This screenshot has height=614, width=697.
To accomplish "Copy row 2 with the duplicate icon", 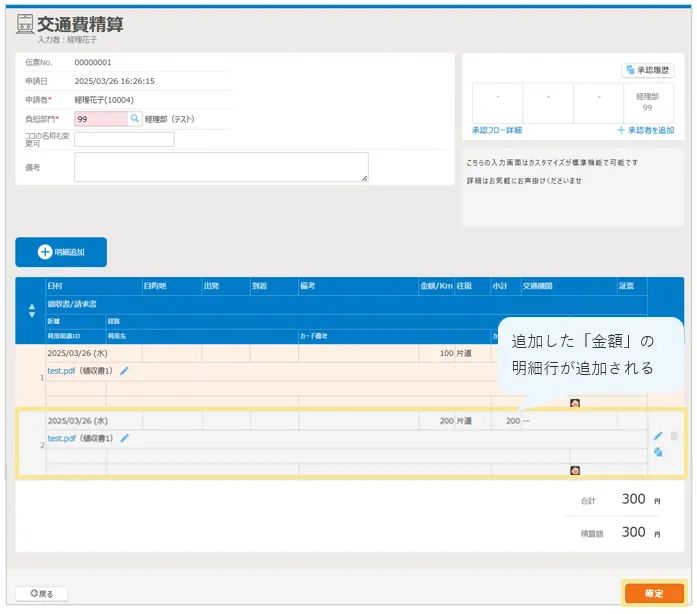I will coord(658,452).
